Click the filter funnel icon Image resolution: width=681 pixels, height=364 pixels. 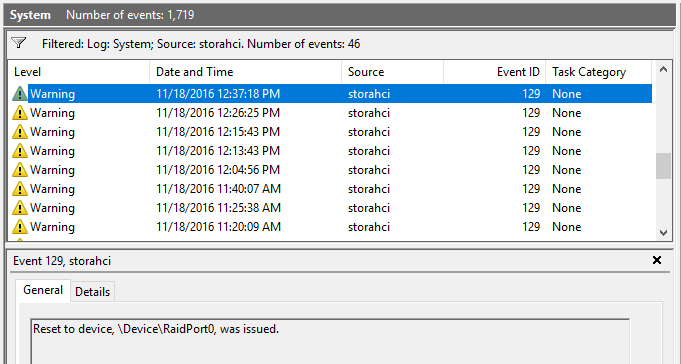pyautogui.click(x=19, y=43)
